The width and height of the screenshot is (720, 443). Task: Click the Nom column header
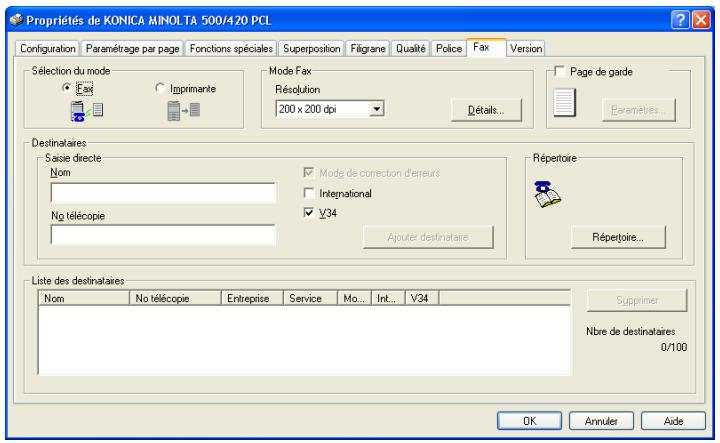click(x=84, y=298)
